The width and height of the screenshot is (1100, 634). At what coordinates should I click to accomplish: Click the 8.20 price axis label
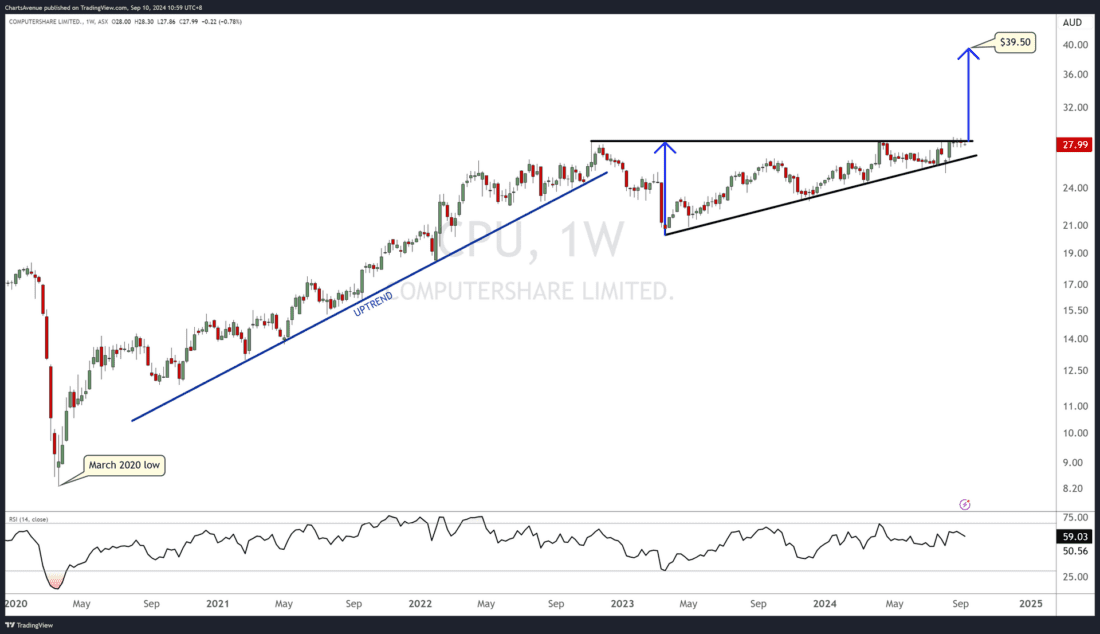[x=1073, y=489]
